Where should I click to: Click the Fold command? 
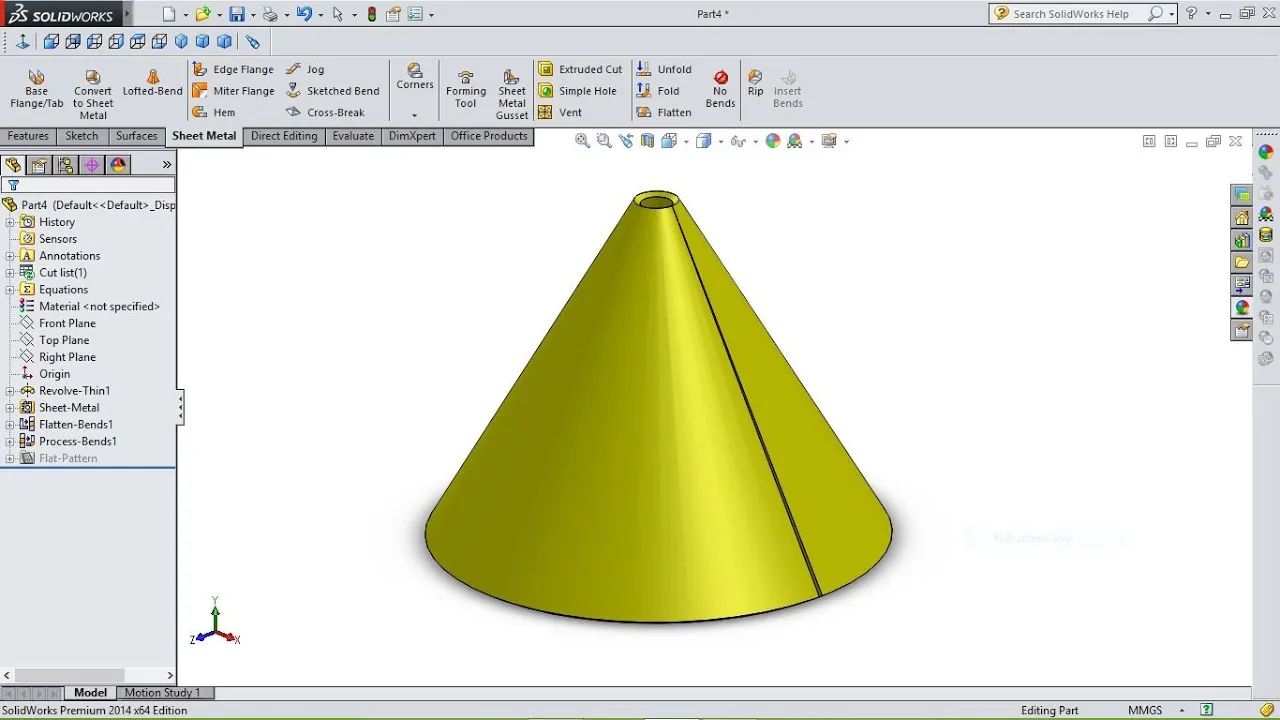pos(658,91)
